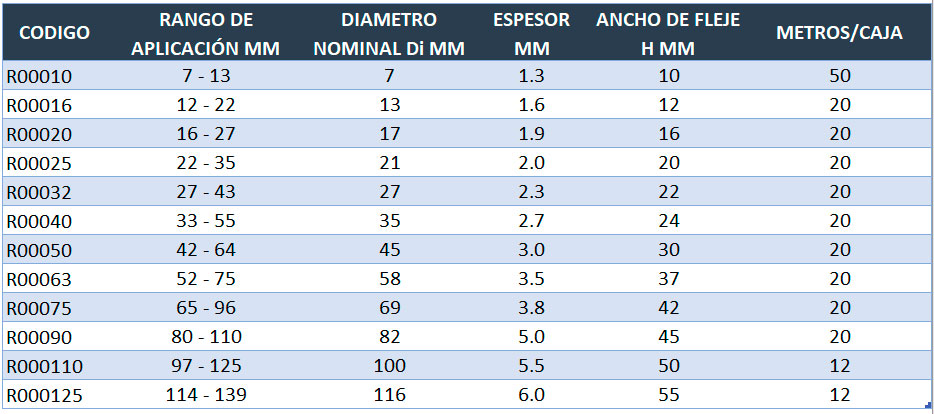
Task: Select the METROS/CAJA column header
Action: tap(840, 33)
